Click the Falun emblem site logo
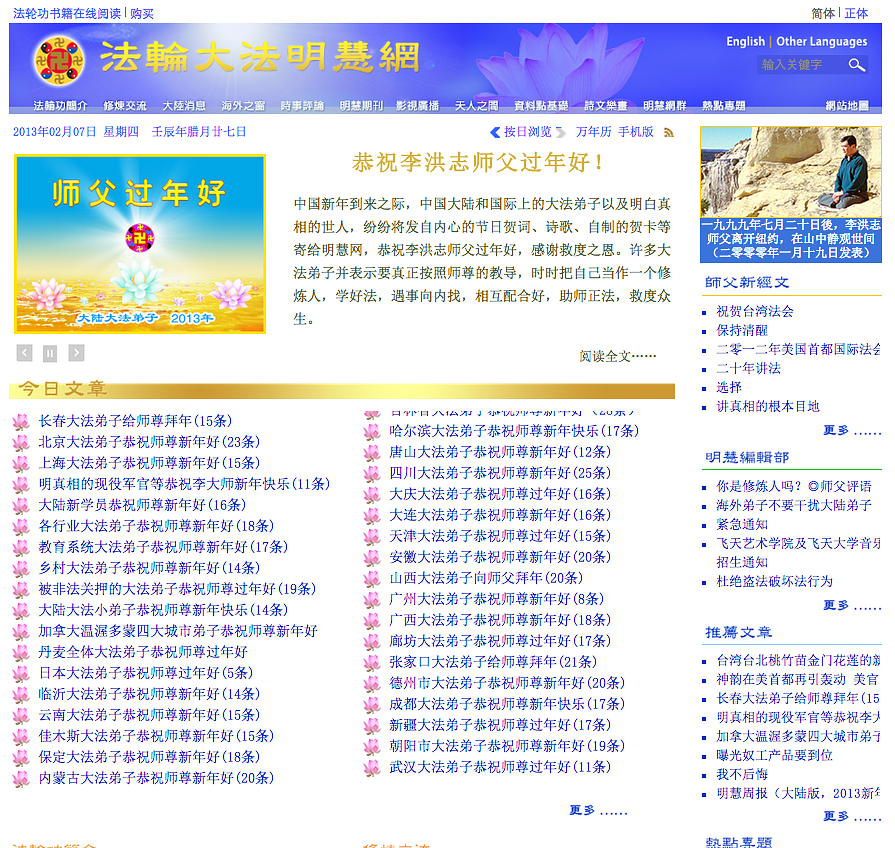The height and width of the screenshot is (848, 895). click(59, 61)
